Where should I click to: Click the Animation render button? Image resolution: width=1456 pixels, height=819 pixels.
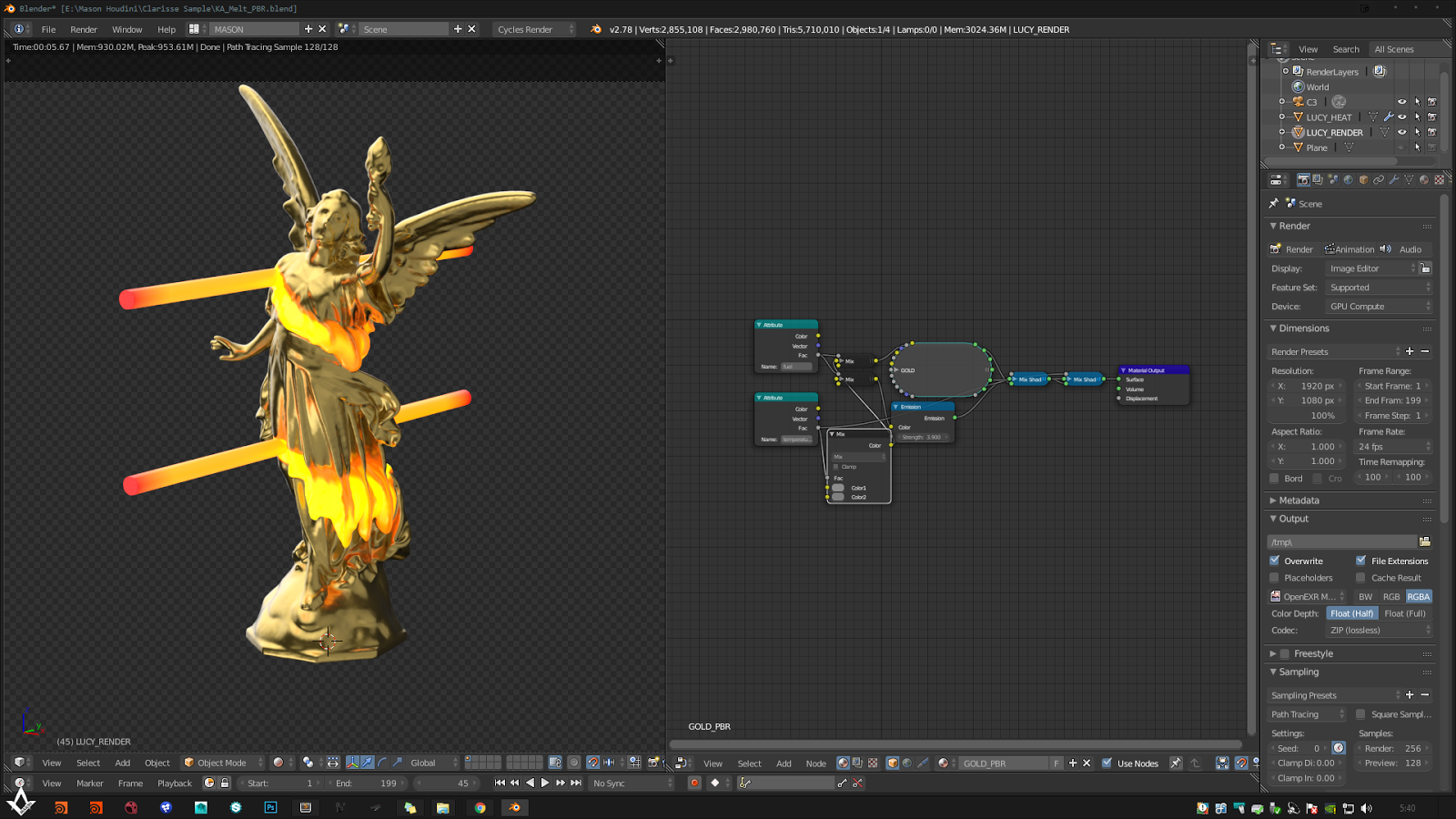point(1350,249)
